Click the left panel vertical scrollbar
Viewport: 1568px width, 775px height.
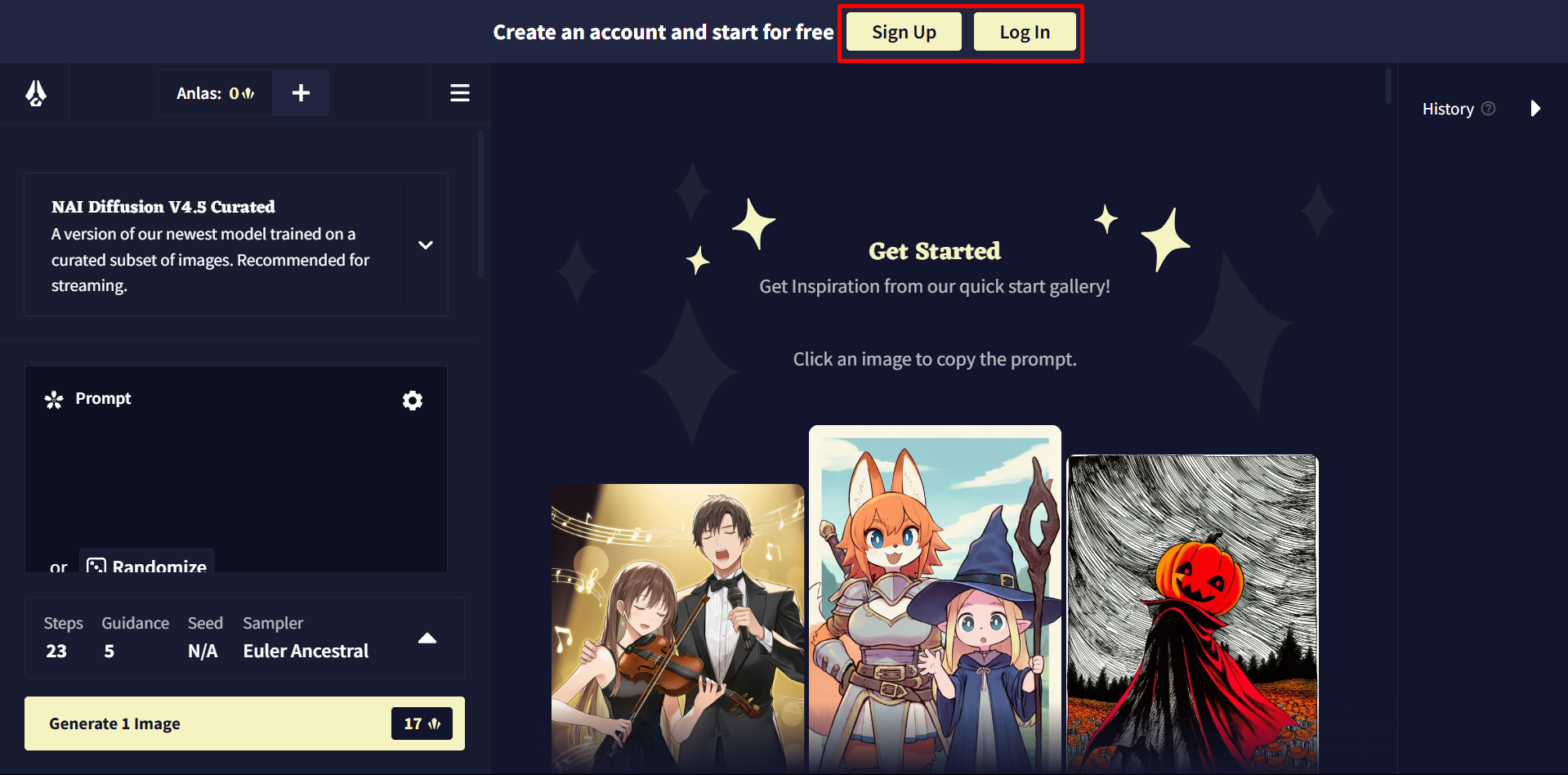pos(481,204)
